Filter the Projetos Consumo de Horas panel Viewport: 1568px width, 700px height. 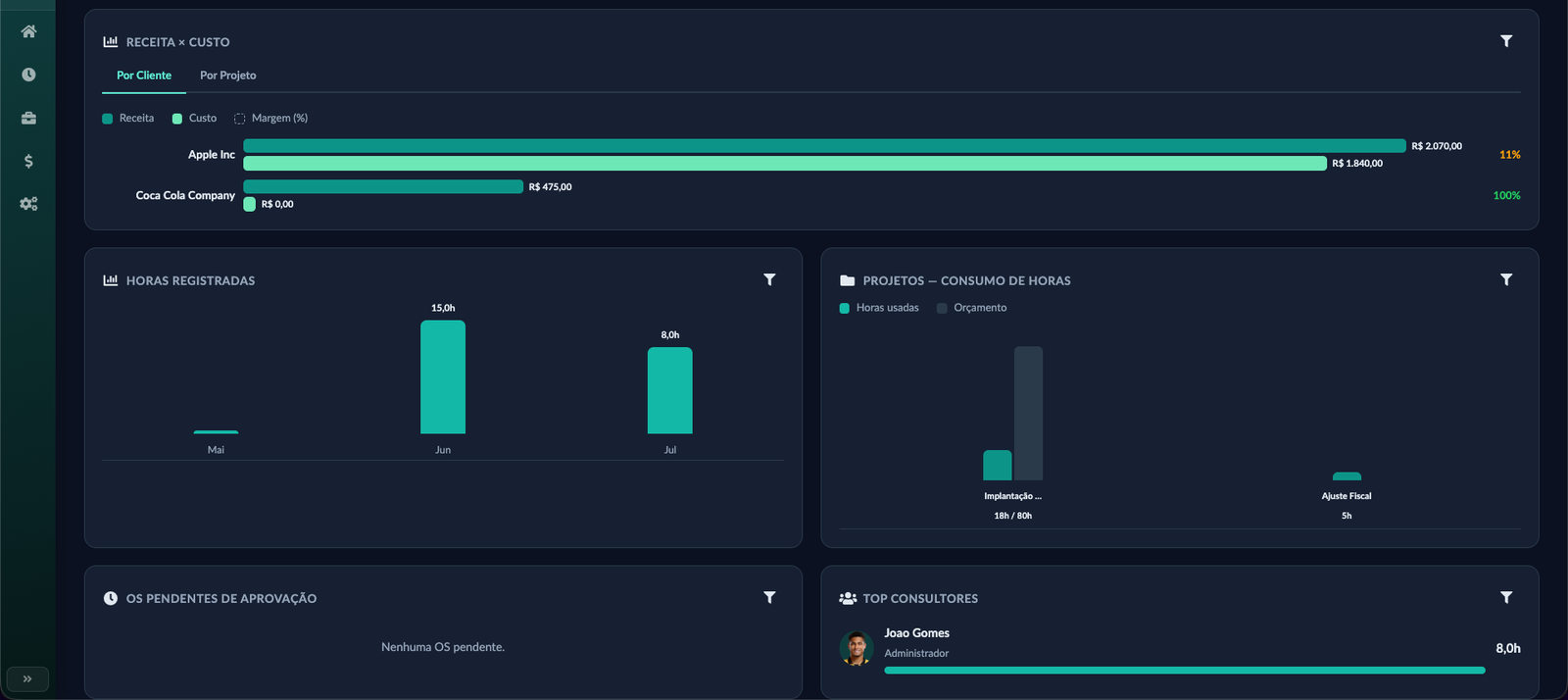[1506, 280]
